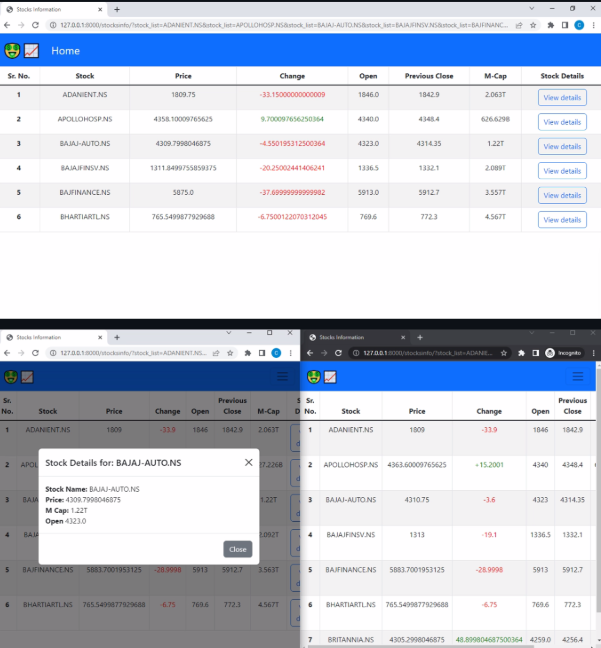
Task: Open the Chrome menu in top browser window
Action: 594,25
